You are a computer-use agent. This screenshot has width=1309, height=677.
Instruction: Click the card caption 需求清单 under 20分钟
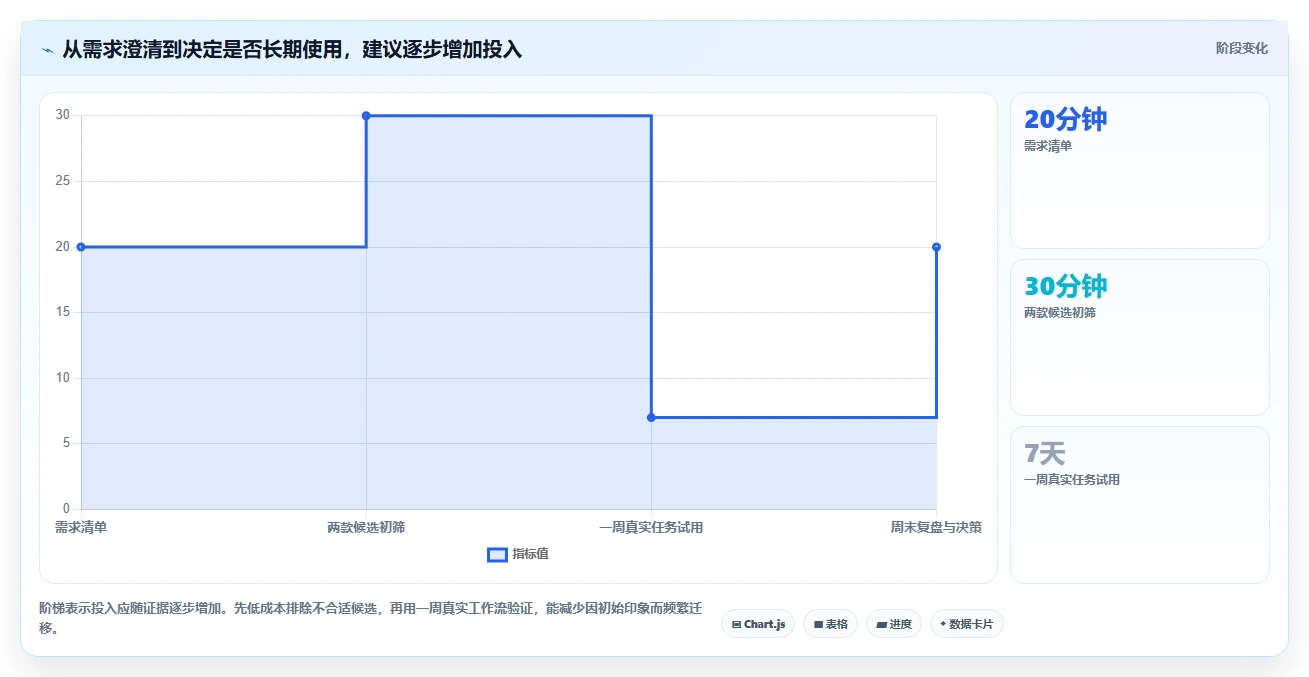coord(1048,146)
